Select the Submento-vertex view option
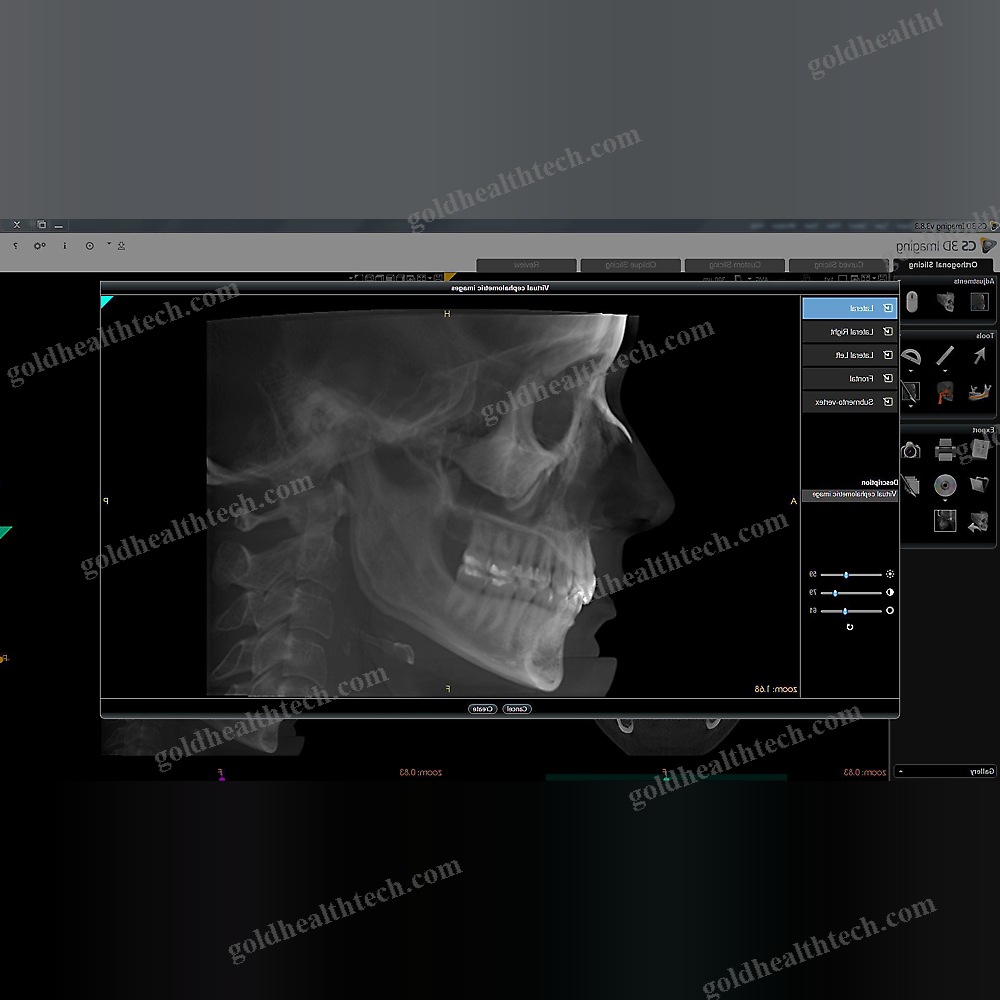Image resolution: width=1000 pixels, height=1000 pixels. [x=849, y=402]
